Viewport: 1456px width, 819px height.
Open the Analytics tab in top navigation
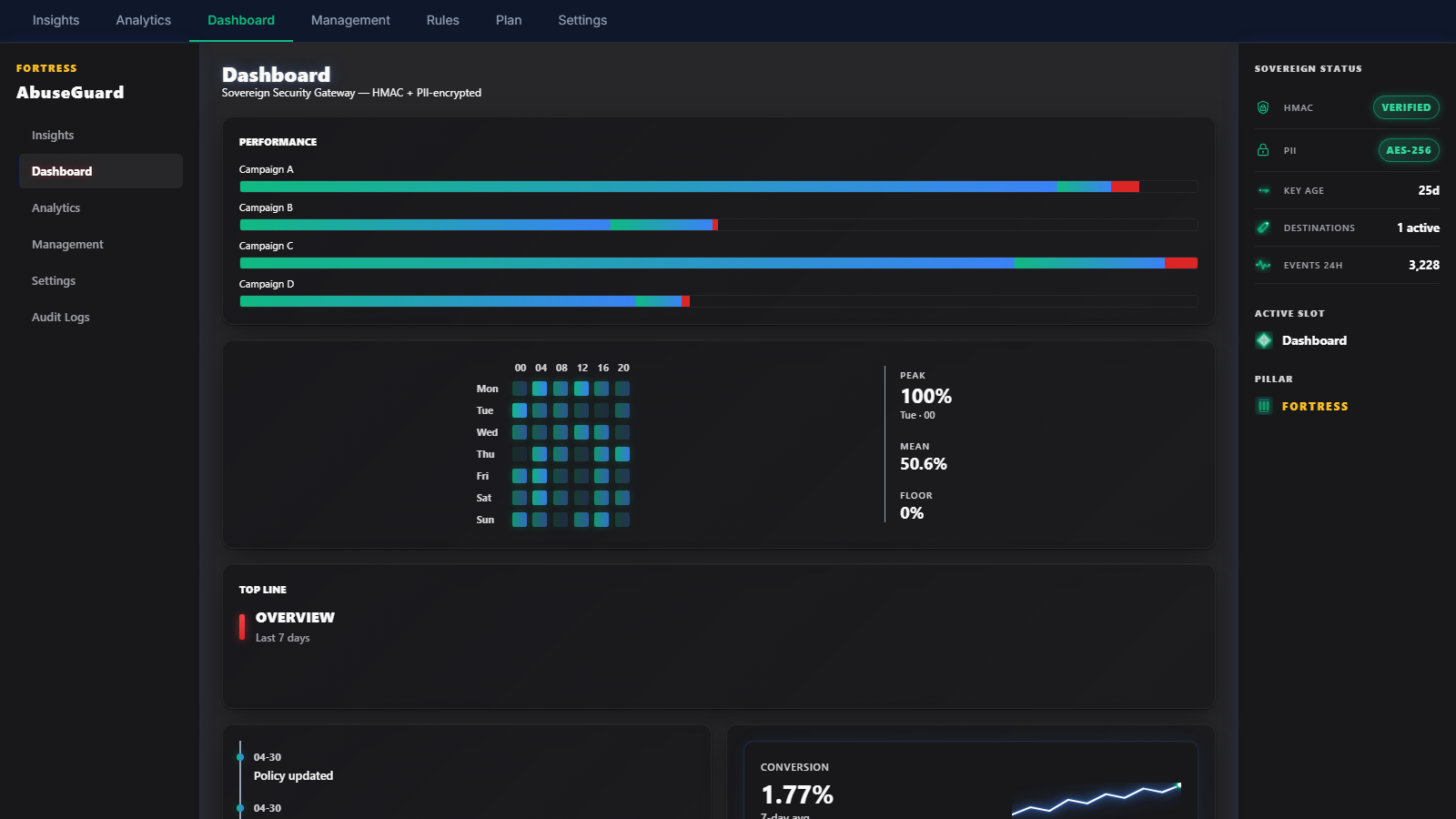(x=144, y=20)
